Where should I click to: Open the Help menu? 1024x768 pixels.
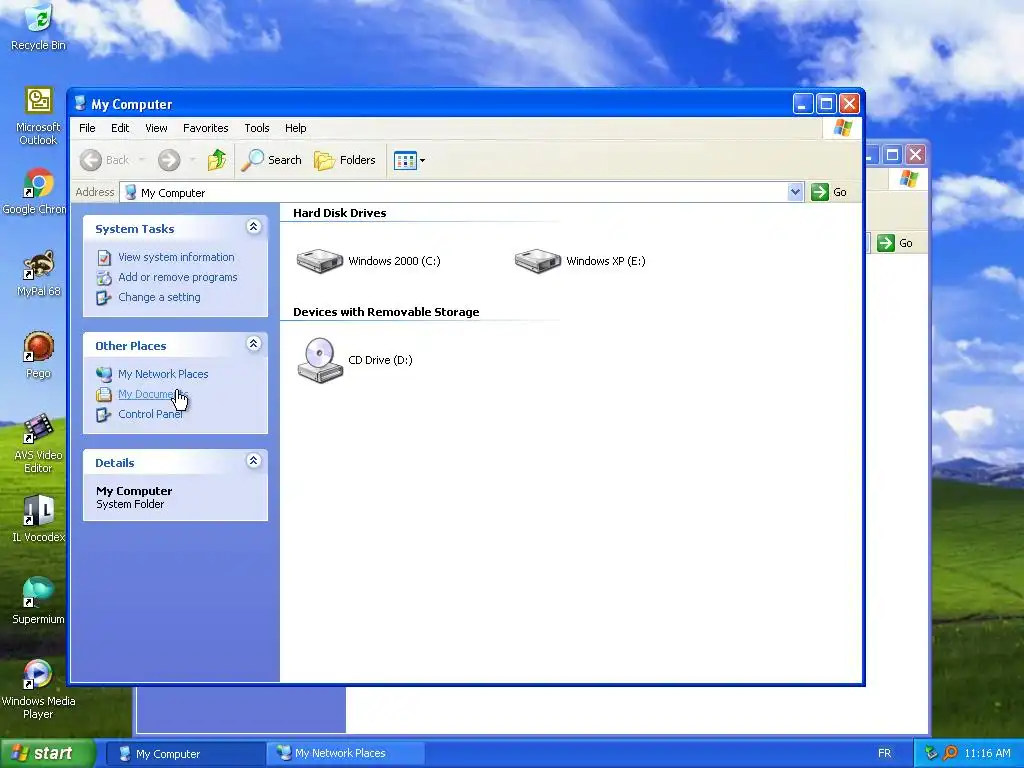[295, 128]
